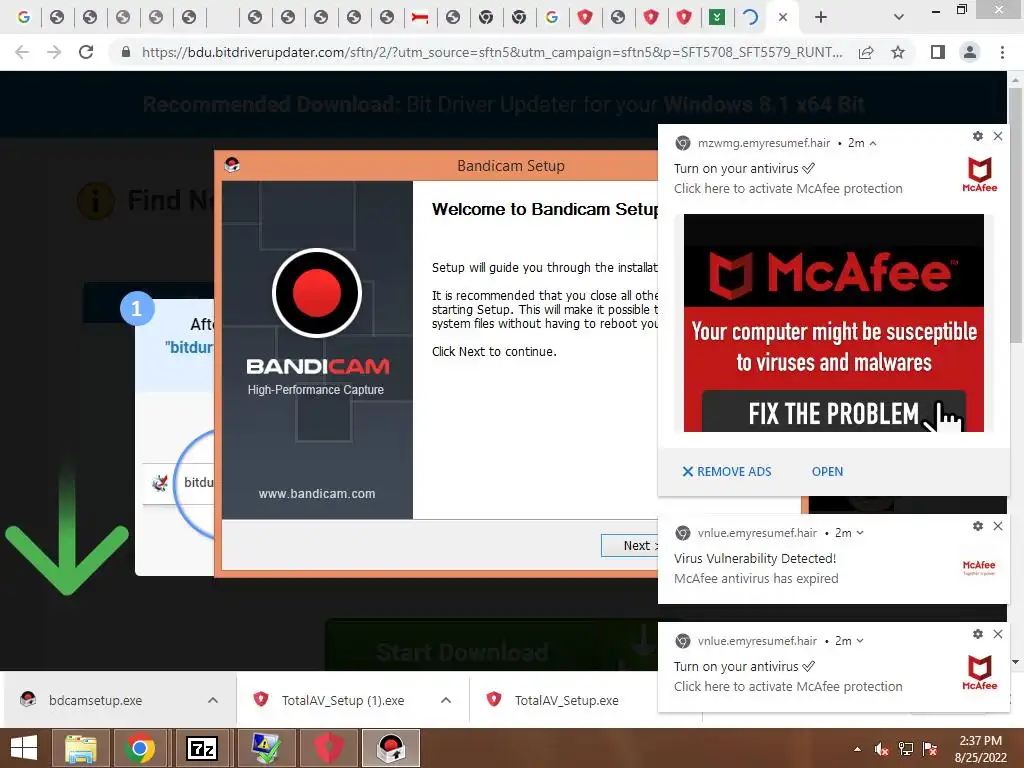The image size is (1024, 768).
Task: Show hidden system tray icons
Action: pyautogui.click(x=857, y=748)
